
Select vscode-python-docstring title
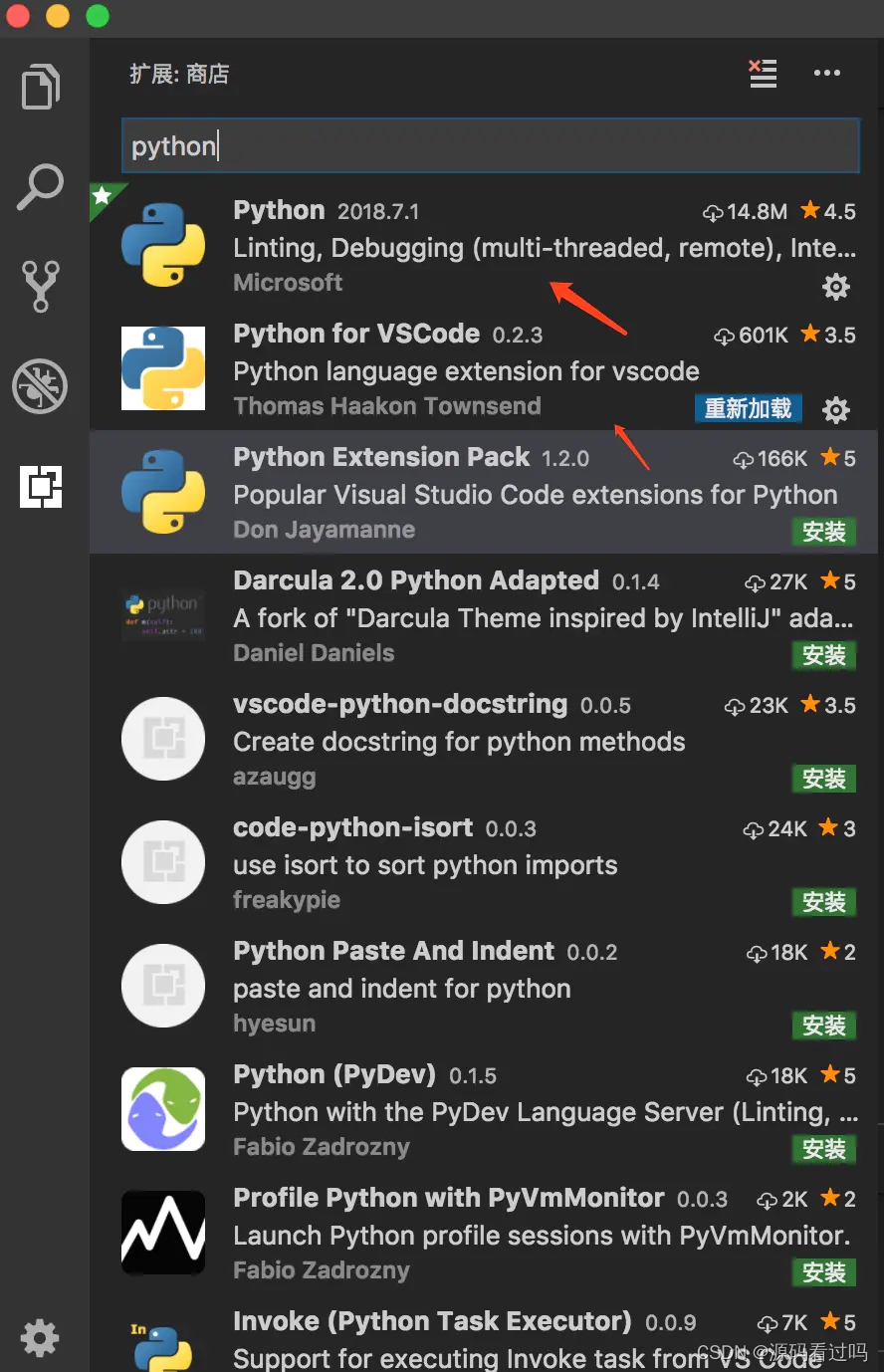click(x=400, y=704)
